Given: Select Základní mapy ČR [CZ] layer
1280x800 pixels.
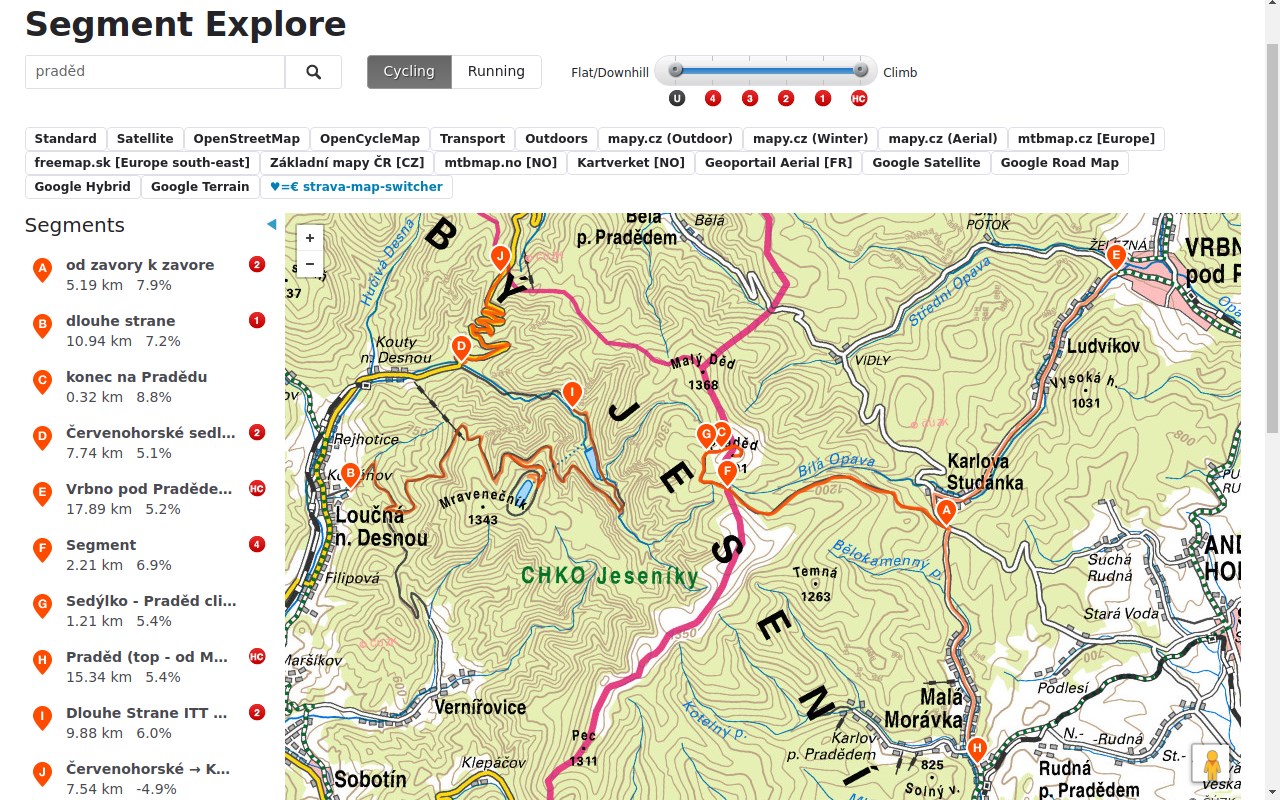Looking at the screenshot, I should (x=347, y=163).
